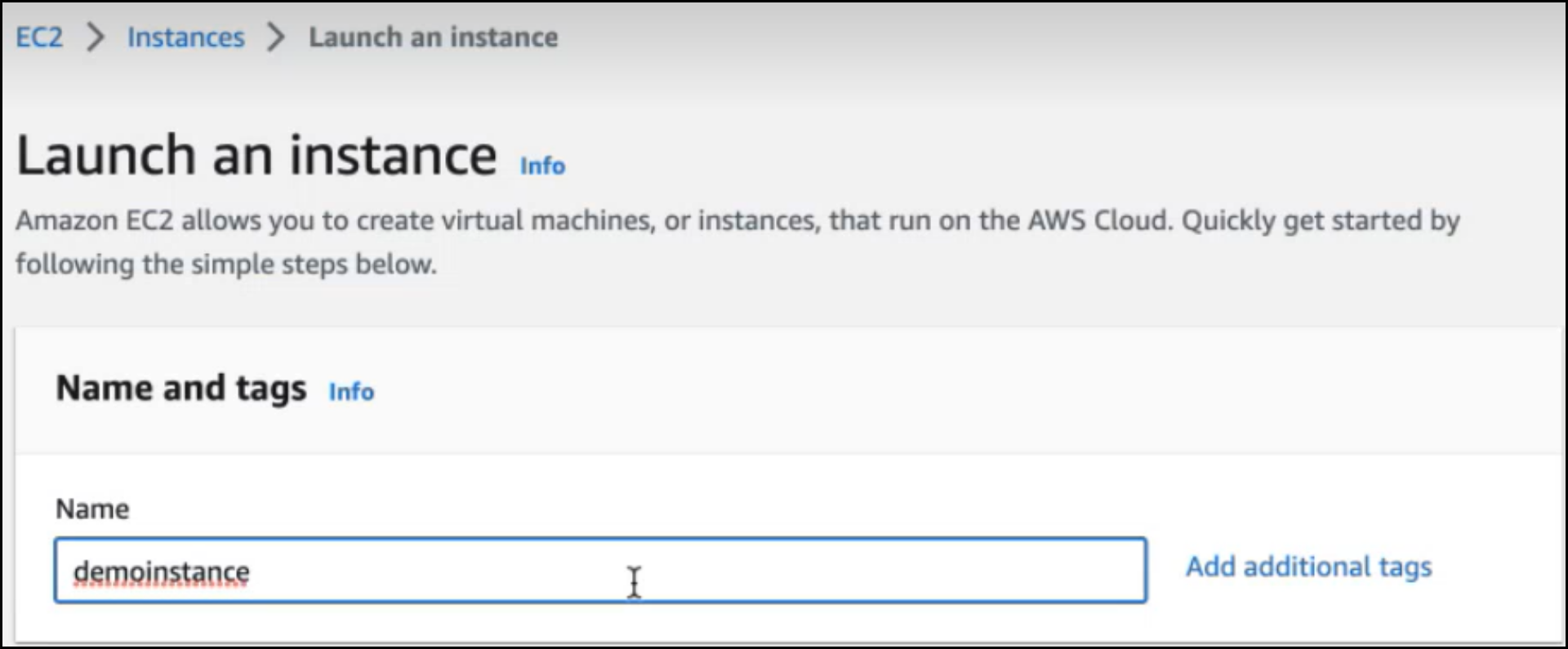Open the EC2 breadcrumb link
This screenshot has width=1568, height=649.
39,38
